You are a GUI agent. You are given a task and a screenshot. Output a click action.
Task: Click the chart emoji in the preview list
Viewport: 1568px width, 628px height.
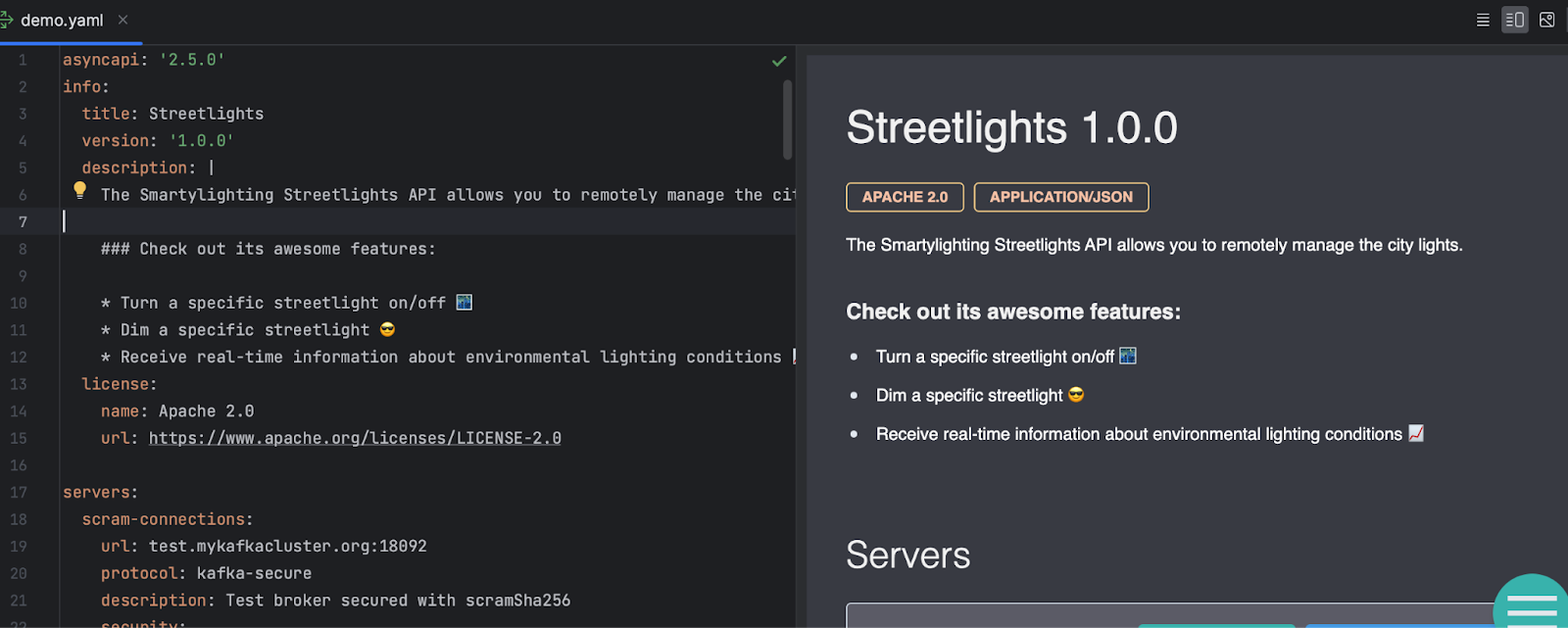tap(1416, 433)
